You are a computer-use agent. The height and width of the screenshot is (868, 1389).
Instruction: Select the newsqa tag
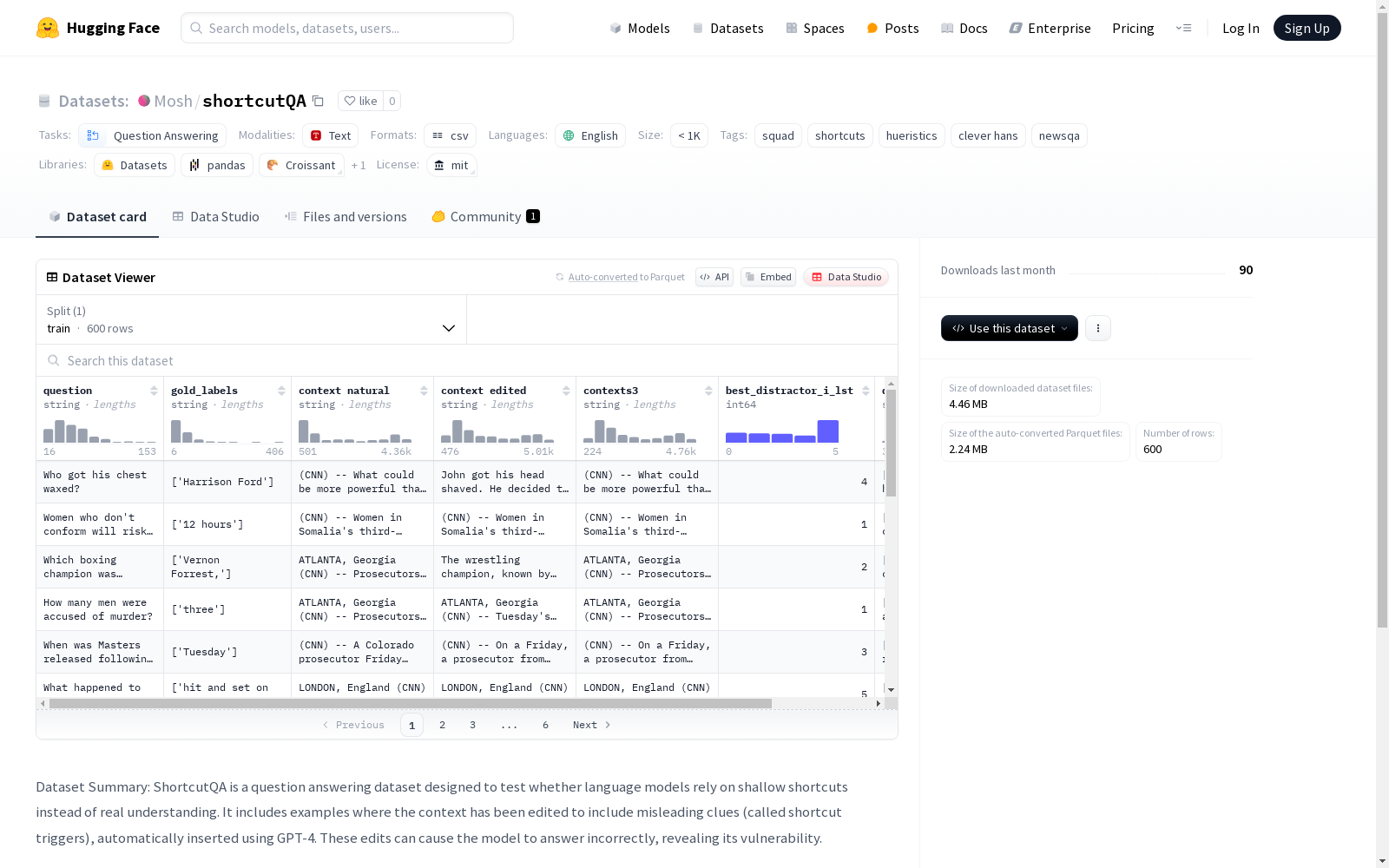(1059, 135)
